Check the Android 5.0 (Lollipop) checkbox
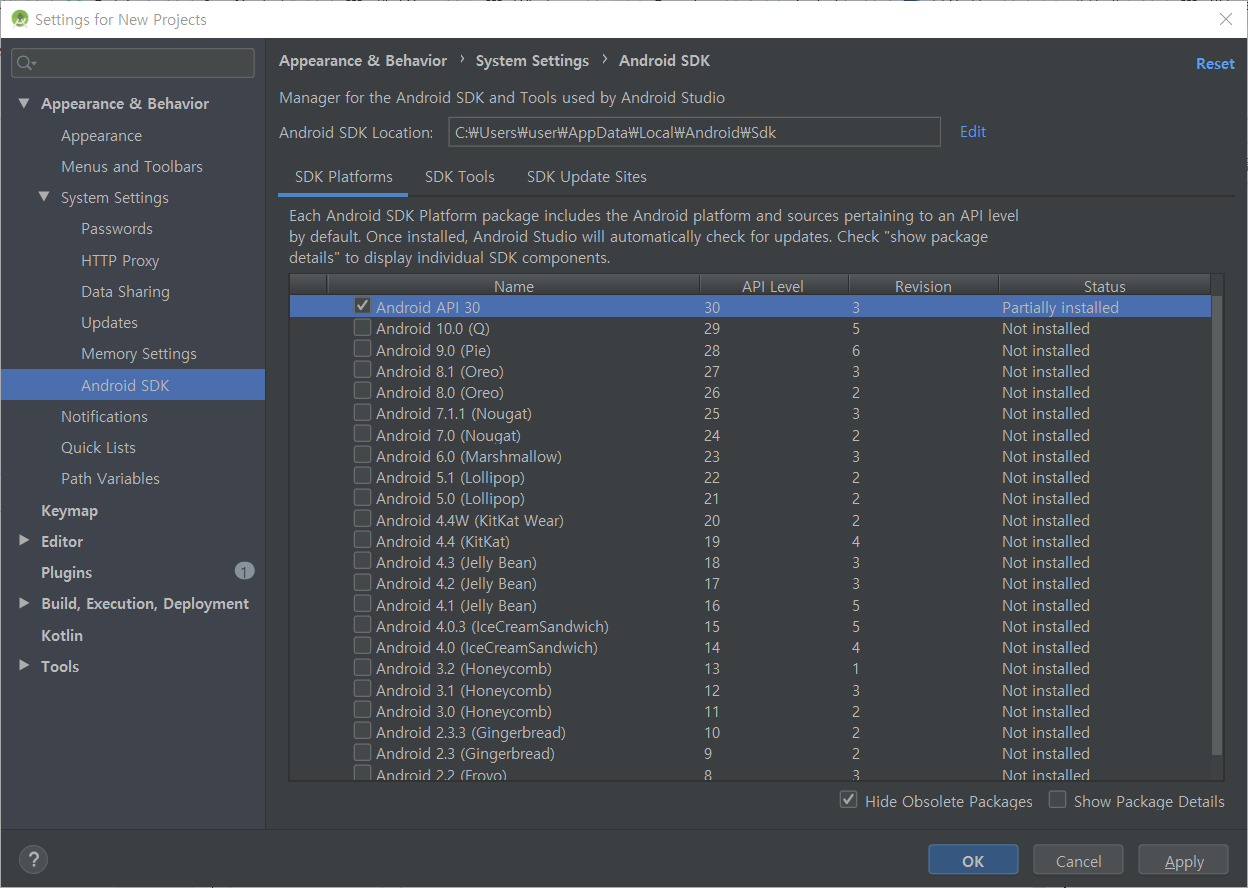Screen dimensions: 1248x888 [362, 498]
